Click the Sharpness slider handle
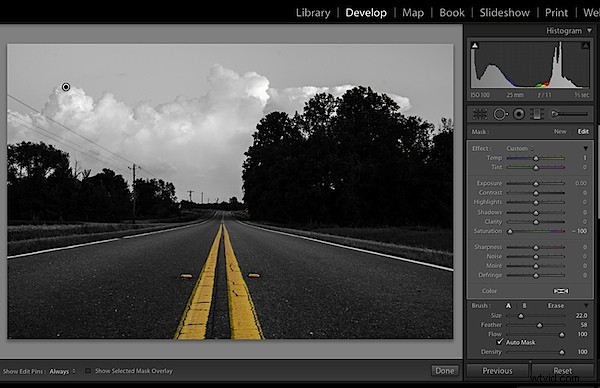Screen dimensions: 600x388 pyautogui.click(x=536, y=247)
